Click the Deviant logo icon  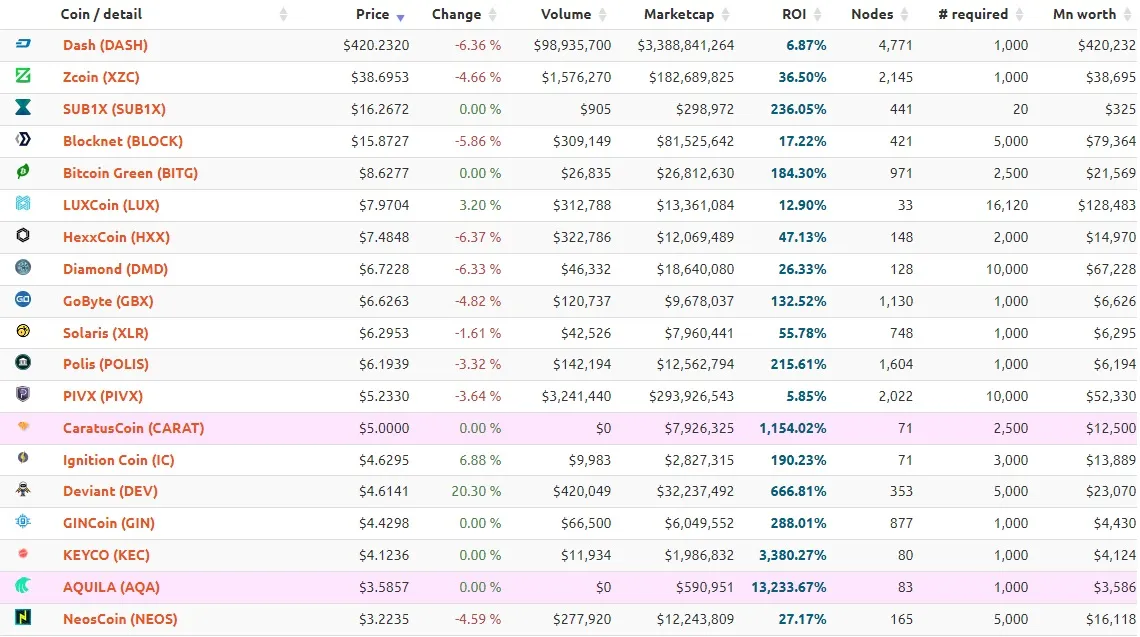(23, 489)
